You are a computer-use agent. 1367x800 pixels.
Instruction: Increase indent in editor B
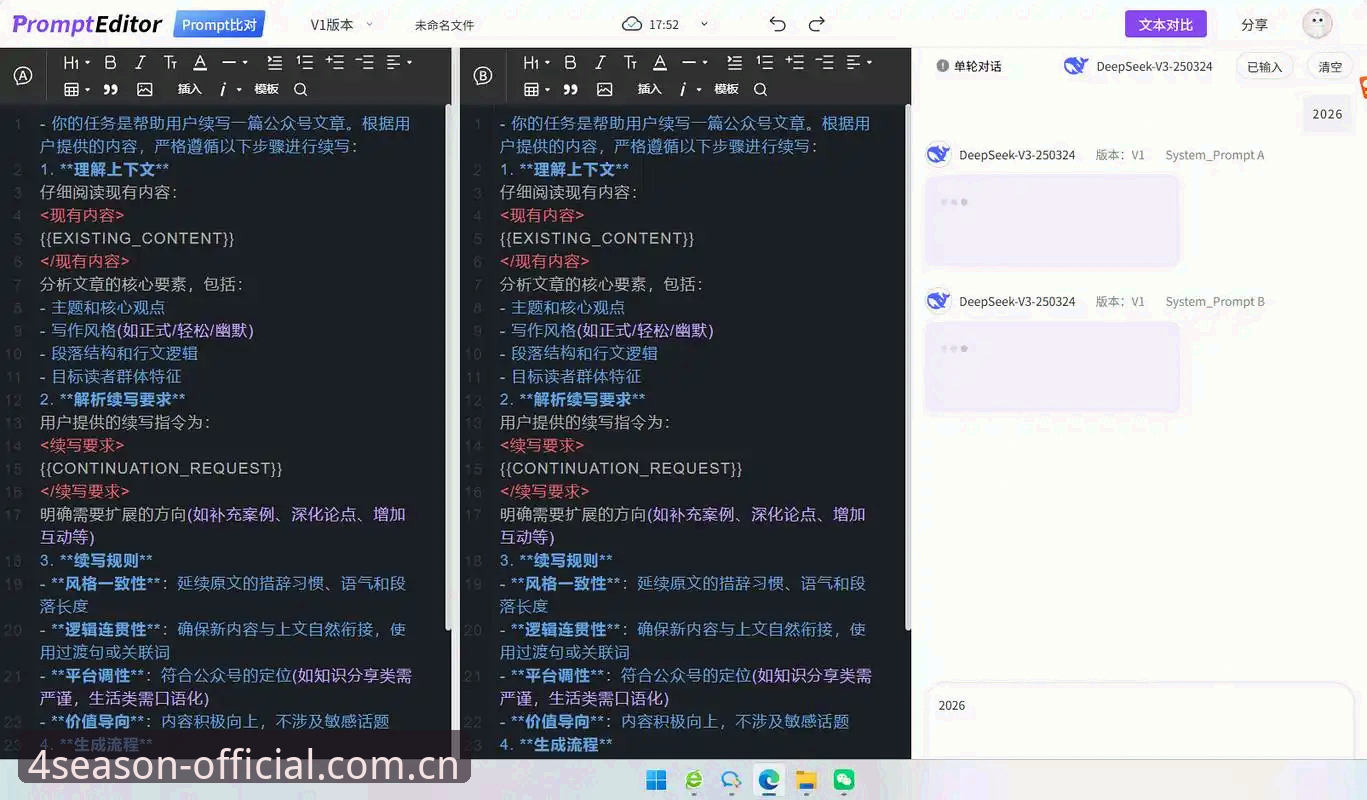[795, 62]
